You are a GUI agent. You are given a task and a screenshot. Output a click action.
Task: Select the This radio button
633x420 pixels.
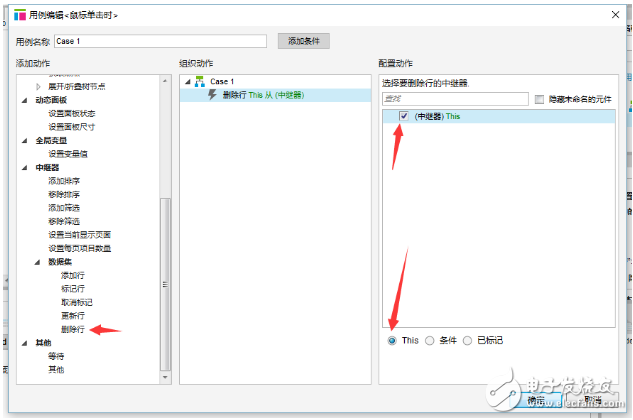391,340
